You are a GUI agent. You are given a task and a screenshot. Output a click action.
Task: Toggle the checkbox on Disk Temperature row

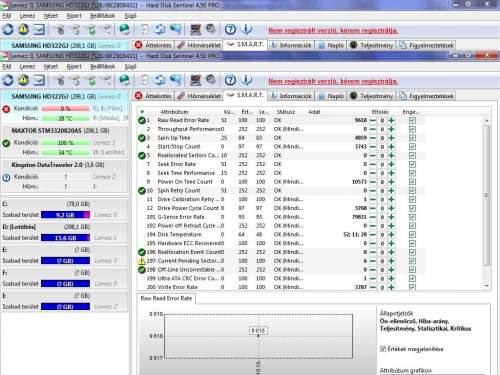(412, 235)
